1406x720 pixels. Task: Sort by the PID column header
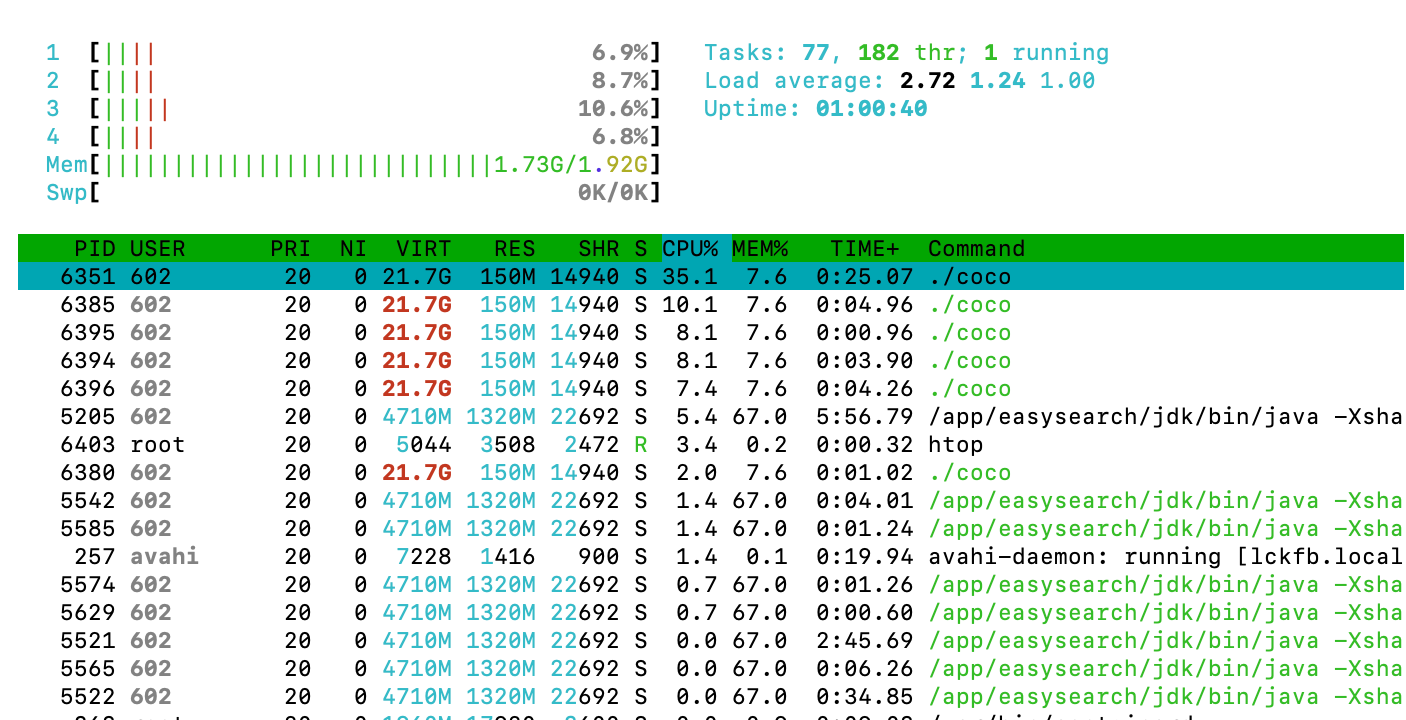(x=94, y=248)
